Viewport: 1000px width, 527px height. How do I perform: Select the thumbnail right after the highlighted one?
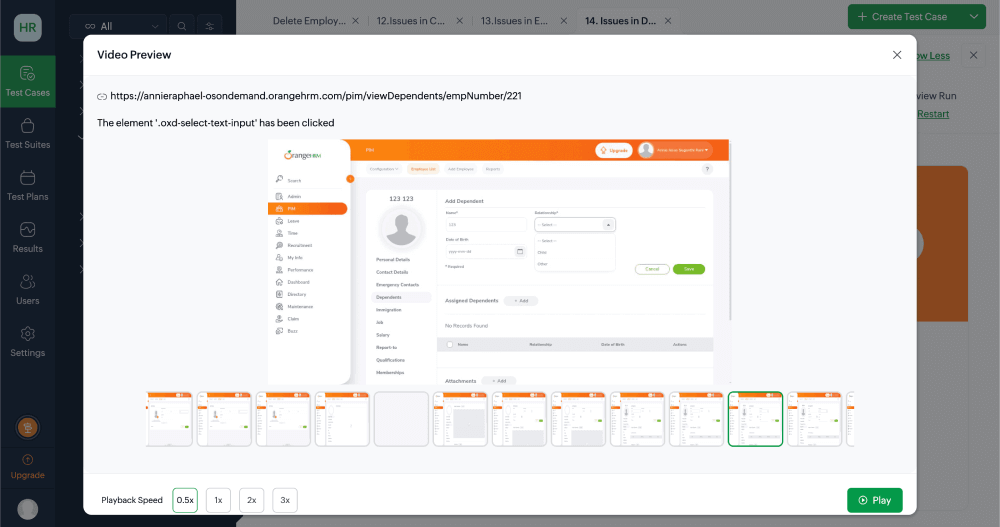pos(814,419)
